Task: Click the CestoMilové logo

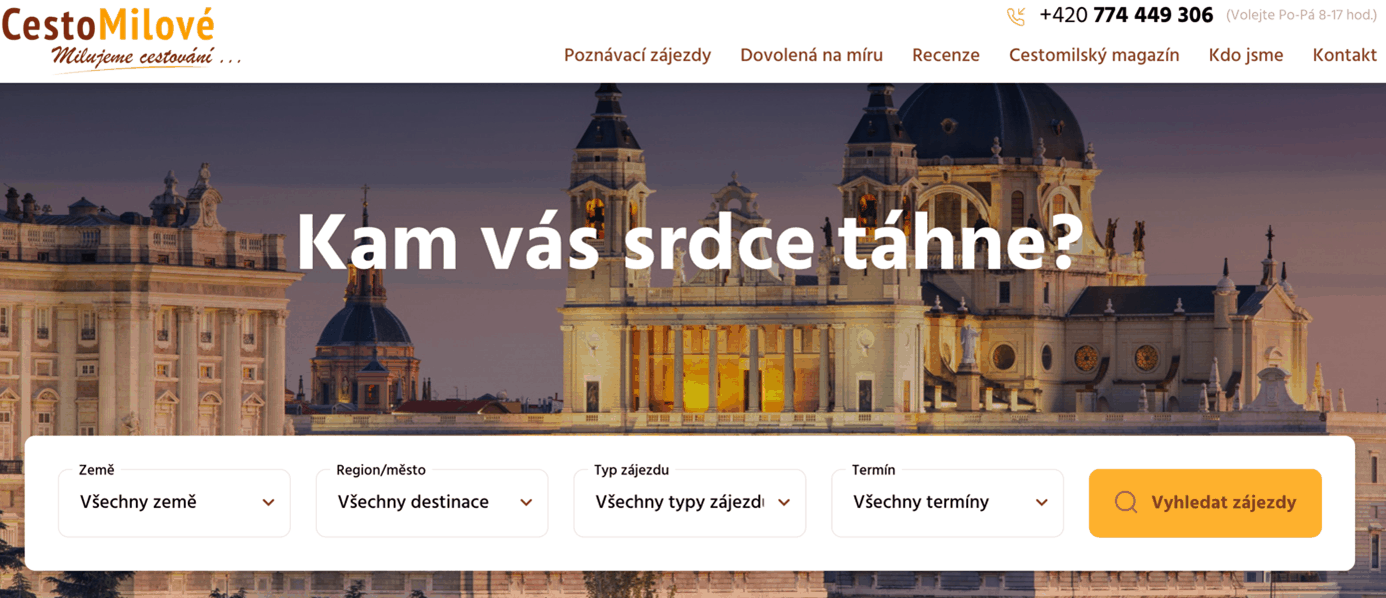Action: [121, 38]
